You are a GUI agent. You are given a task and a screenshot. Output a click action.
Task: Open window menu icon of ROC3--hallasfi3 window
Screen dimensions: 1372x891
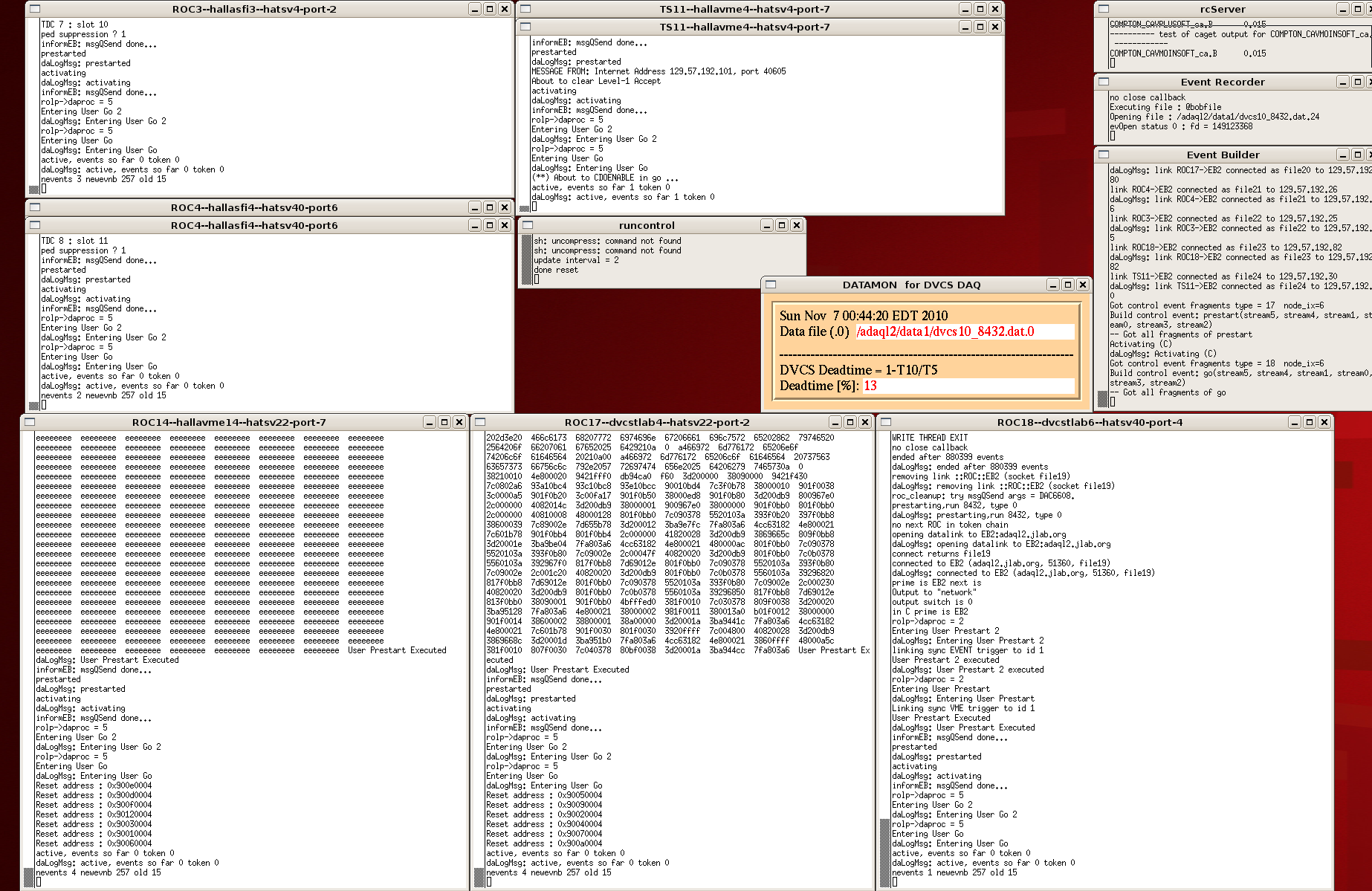35,9
